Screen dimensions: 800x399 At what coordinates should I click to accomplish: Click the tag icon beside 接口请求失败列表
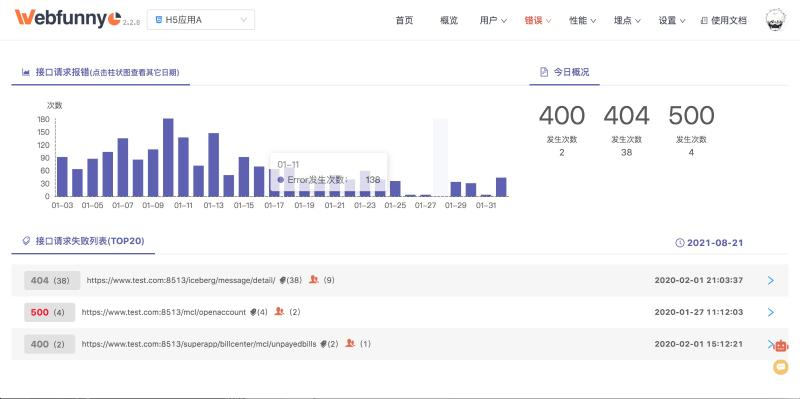pyautogui.click(x=26, y=241)
